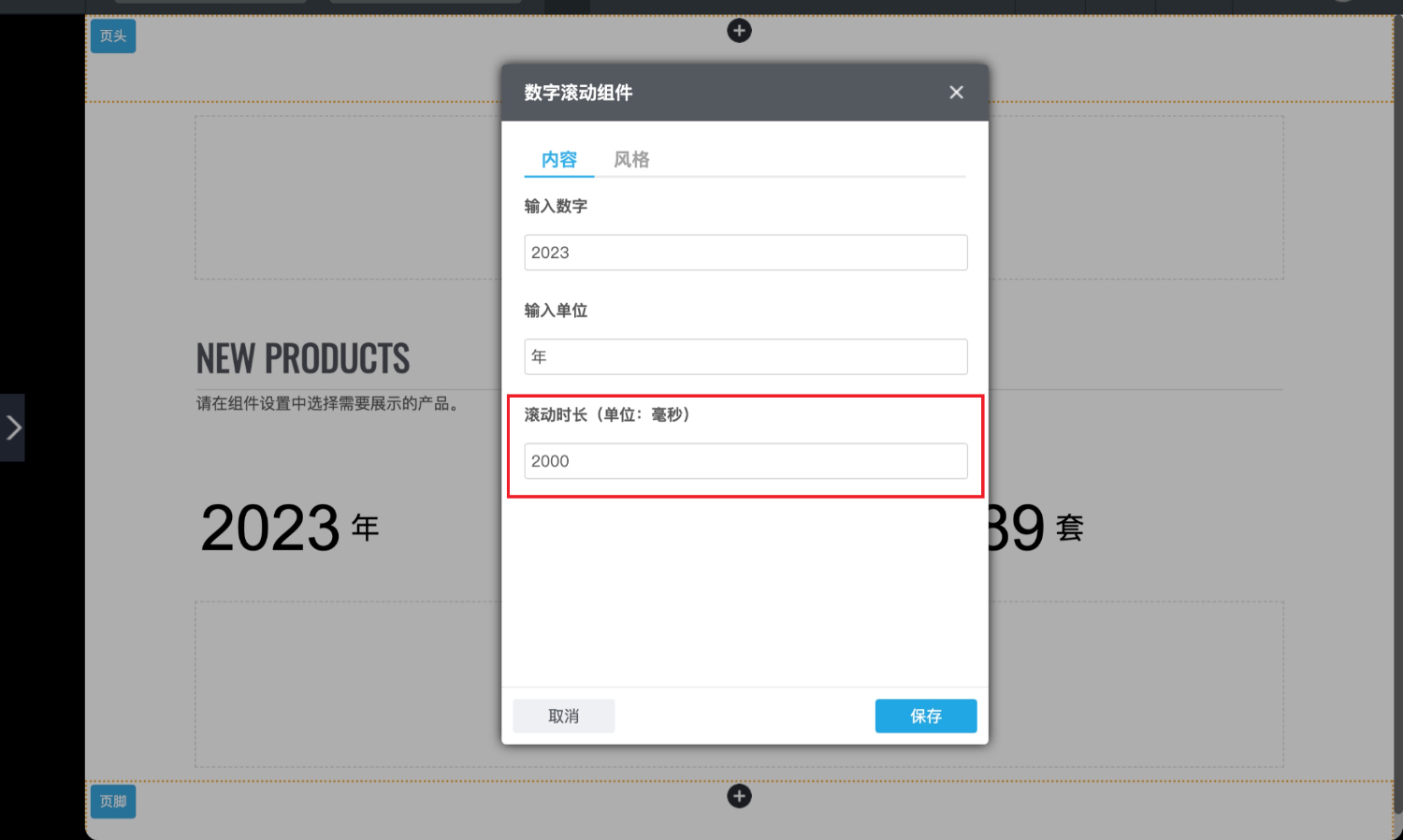Viewport: 1403px width, 840px height.
Task: Click the plus icon above the footer
Action: point(739,796)
